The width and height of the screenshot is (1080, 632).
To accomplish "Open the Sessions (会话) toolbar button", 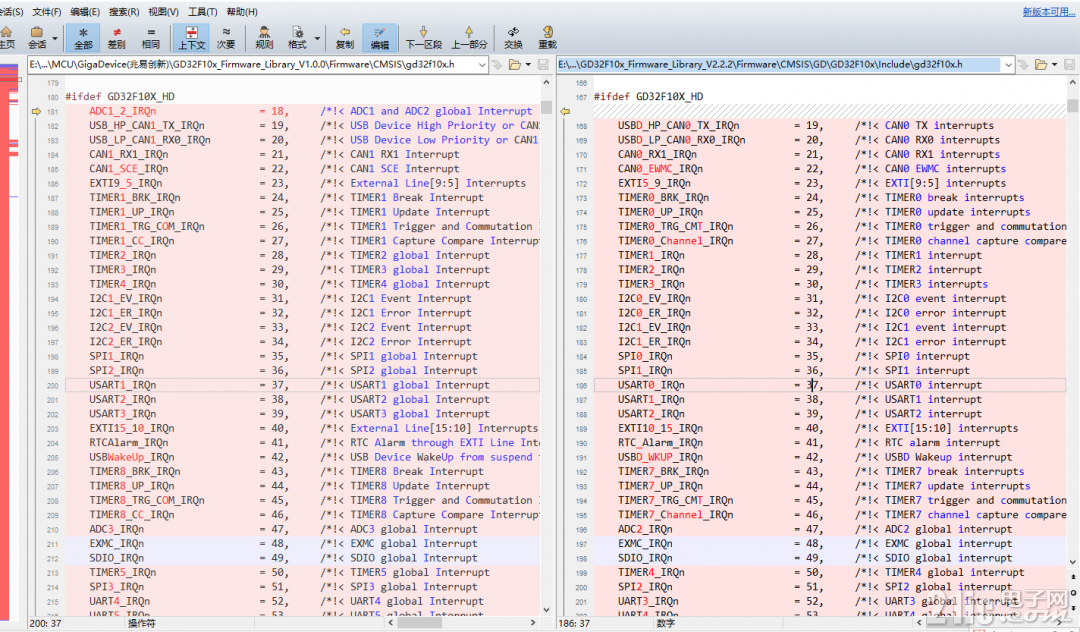I will click(37, 37).
